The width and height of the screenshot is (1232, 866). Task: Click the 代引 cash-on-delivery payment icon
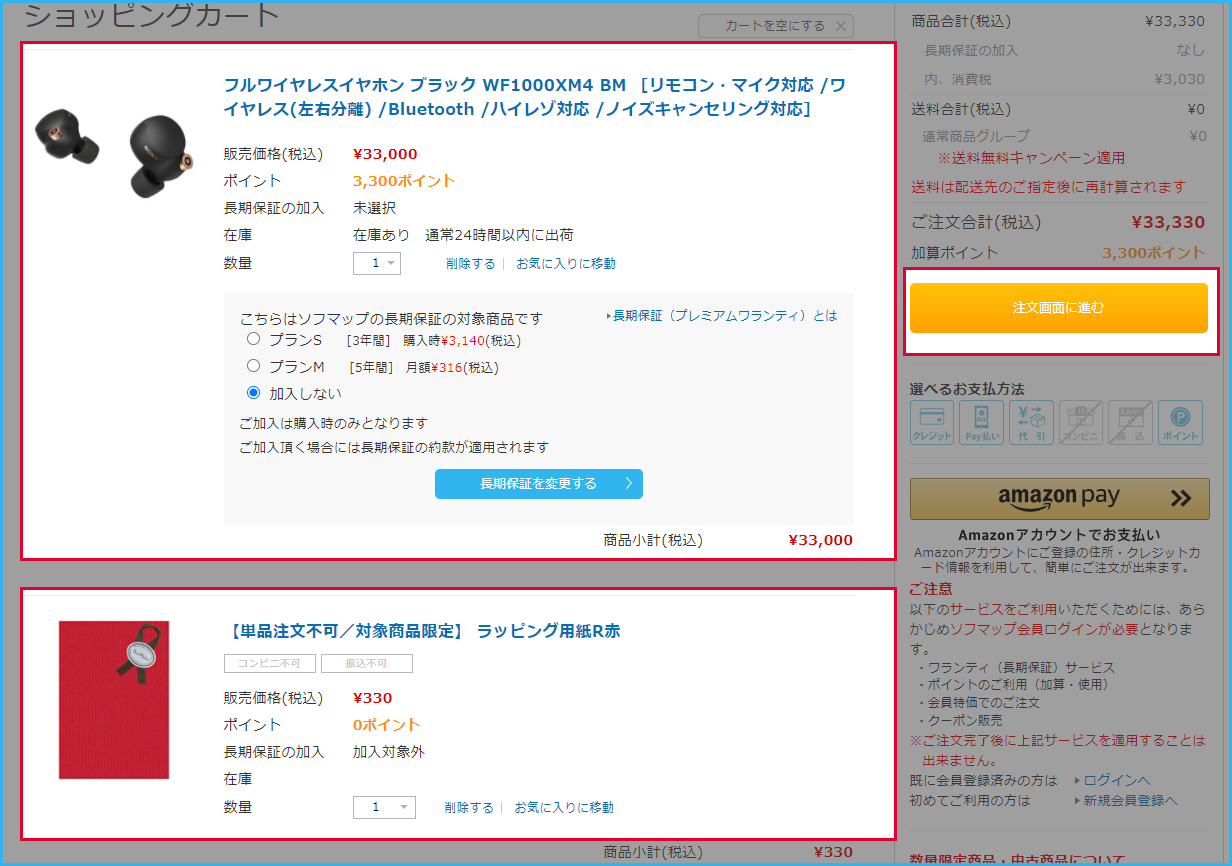(1031, 423)
